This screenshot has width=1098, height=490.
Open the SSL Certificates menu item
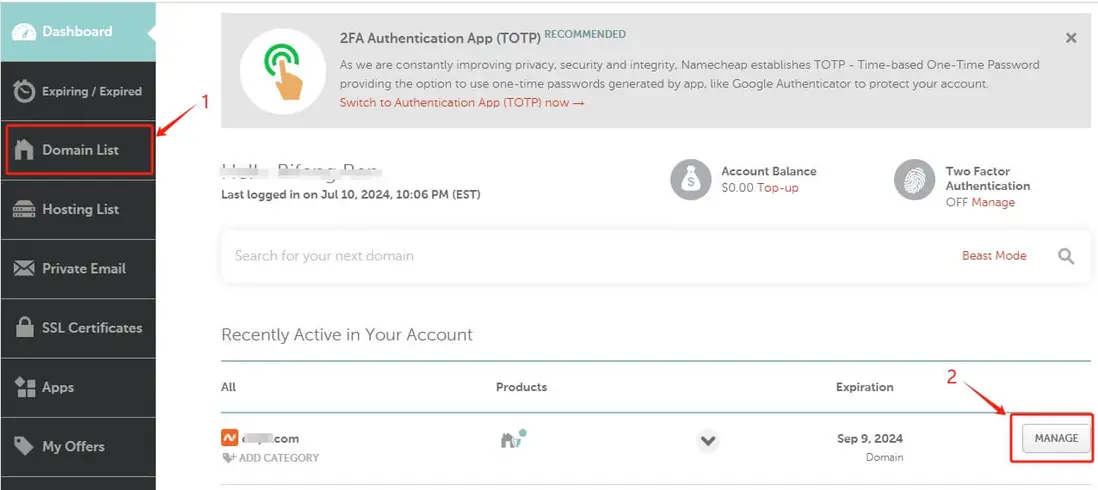coord(92,328)
